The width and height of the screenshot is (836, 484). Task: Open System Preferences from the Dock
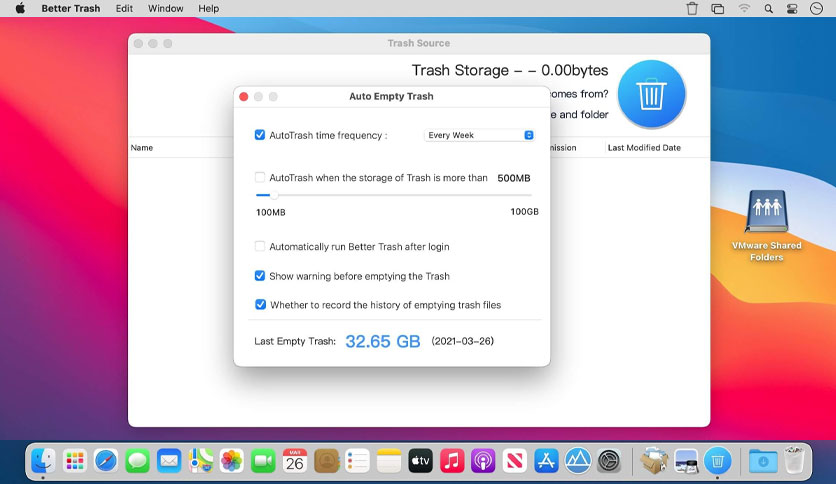click(x=609, y=461)
